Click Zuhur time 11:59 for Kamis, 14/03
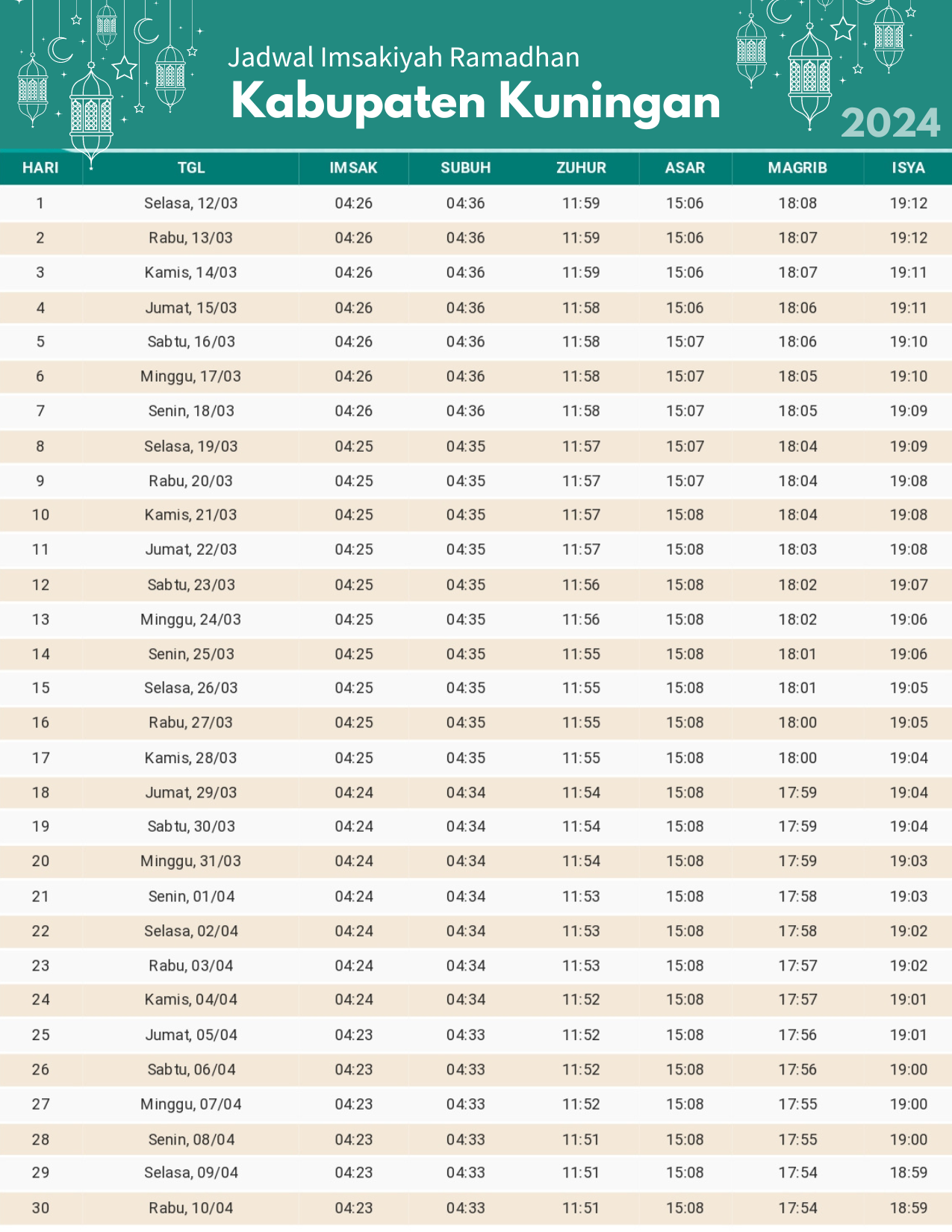The width and height of the screenshot is (952, 1232). pos(581,273)
